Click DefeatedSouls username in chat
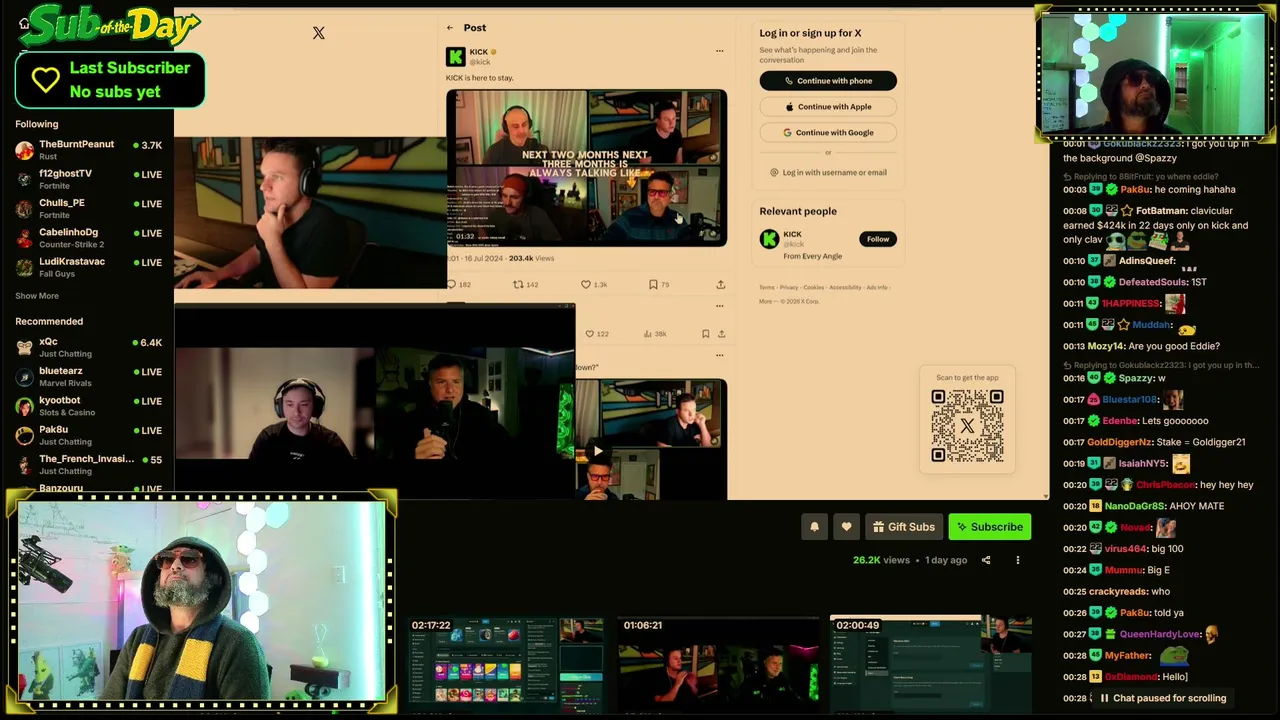Screen dimensions: 1280x720 [x=1153, y=282]
